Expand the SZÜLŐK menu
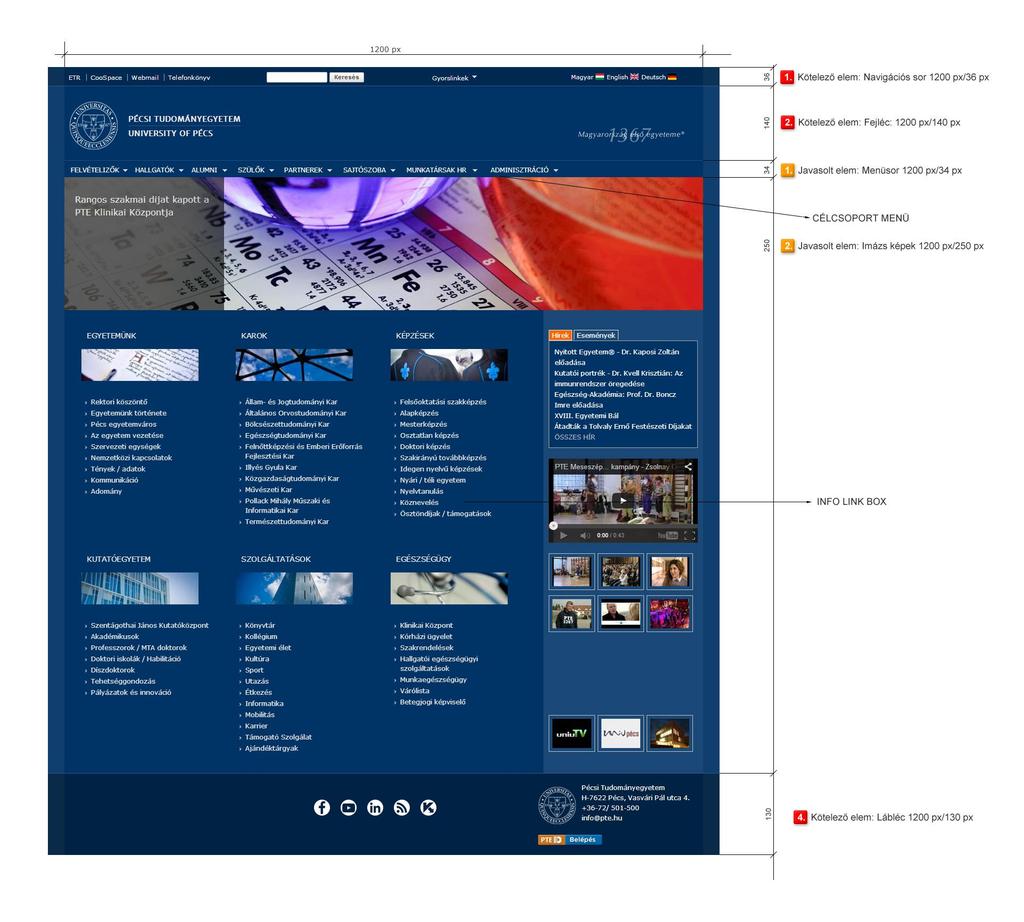Viewport: 1024px width, 922px height. (x=255, y=170)
